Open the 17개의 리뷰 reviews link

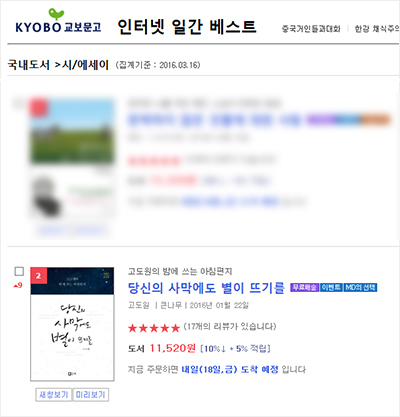tap(230, 326)
